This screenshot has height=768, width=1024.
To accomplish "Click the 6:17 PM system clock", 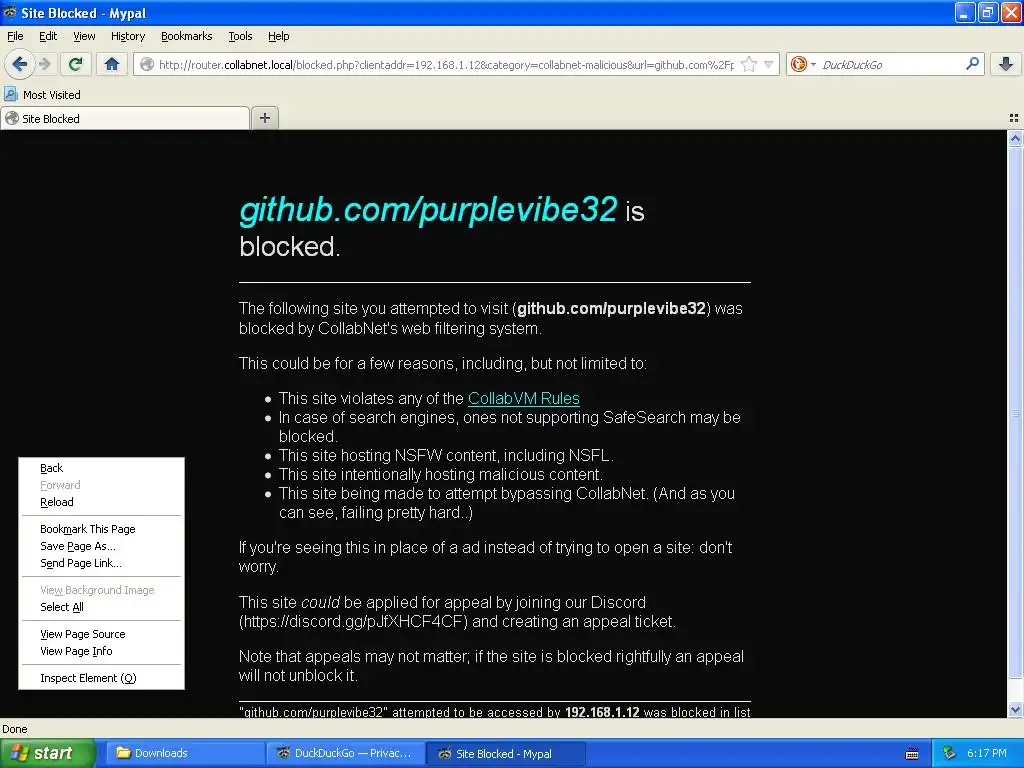I will [x=987, y=754].
